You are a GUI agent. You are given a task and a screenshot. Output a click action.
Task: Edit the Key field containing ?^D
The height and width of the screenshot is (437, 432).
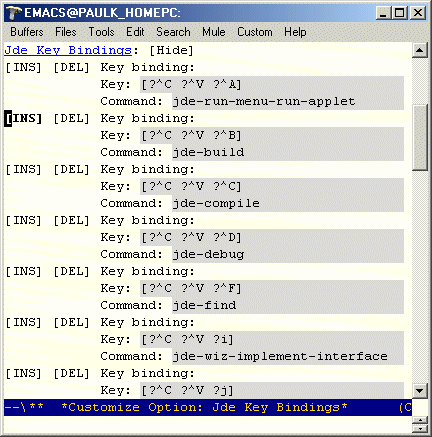pyautogui.click(x=272, y=238)
